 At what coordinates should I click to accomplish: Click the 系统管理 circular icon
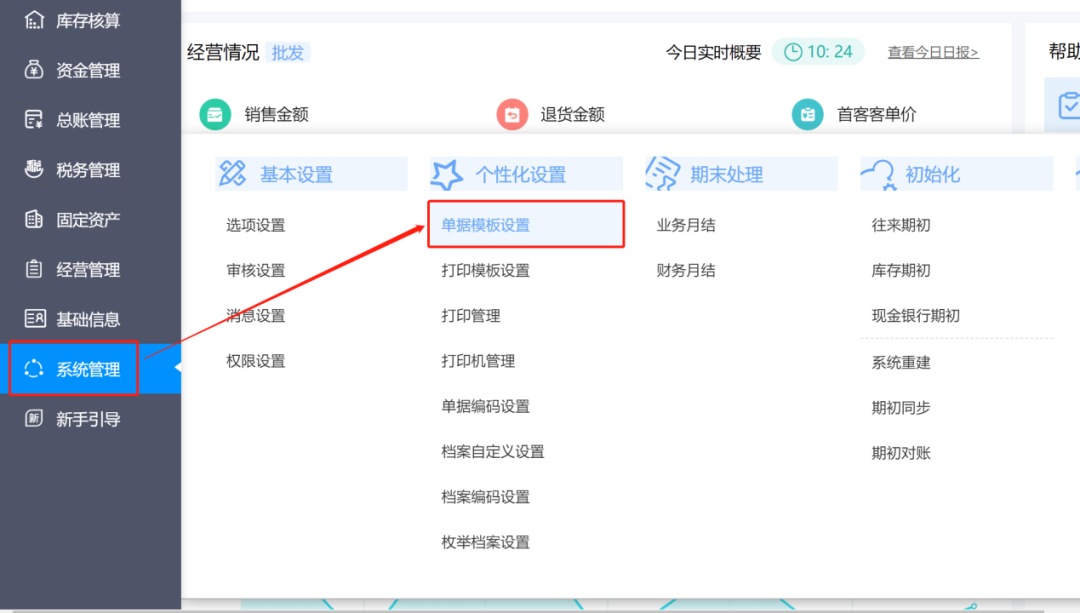tap(34, 368)
